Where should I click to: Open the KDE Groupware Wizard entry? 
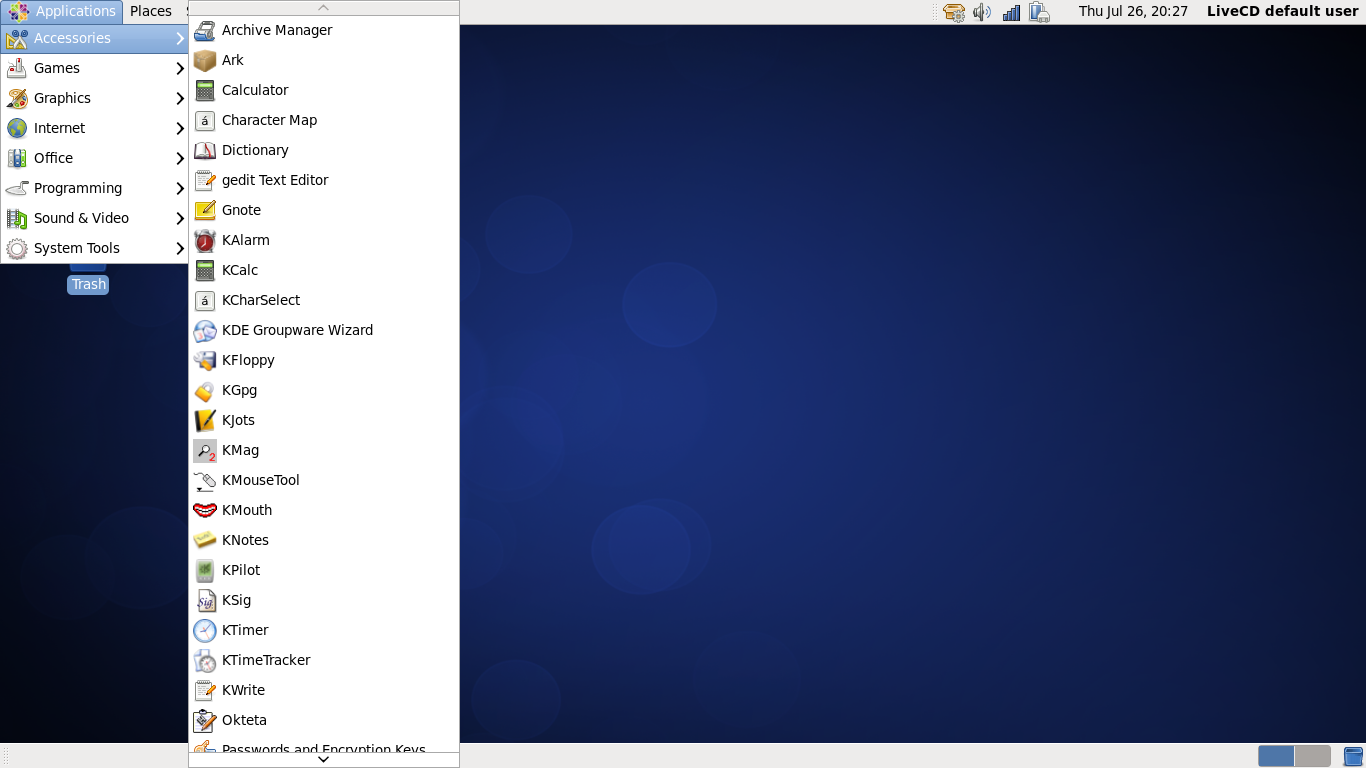324,330
